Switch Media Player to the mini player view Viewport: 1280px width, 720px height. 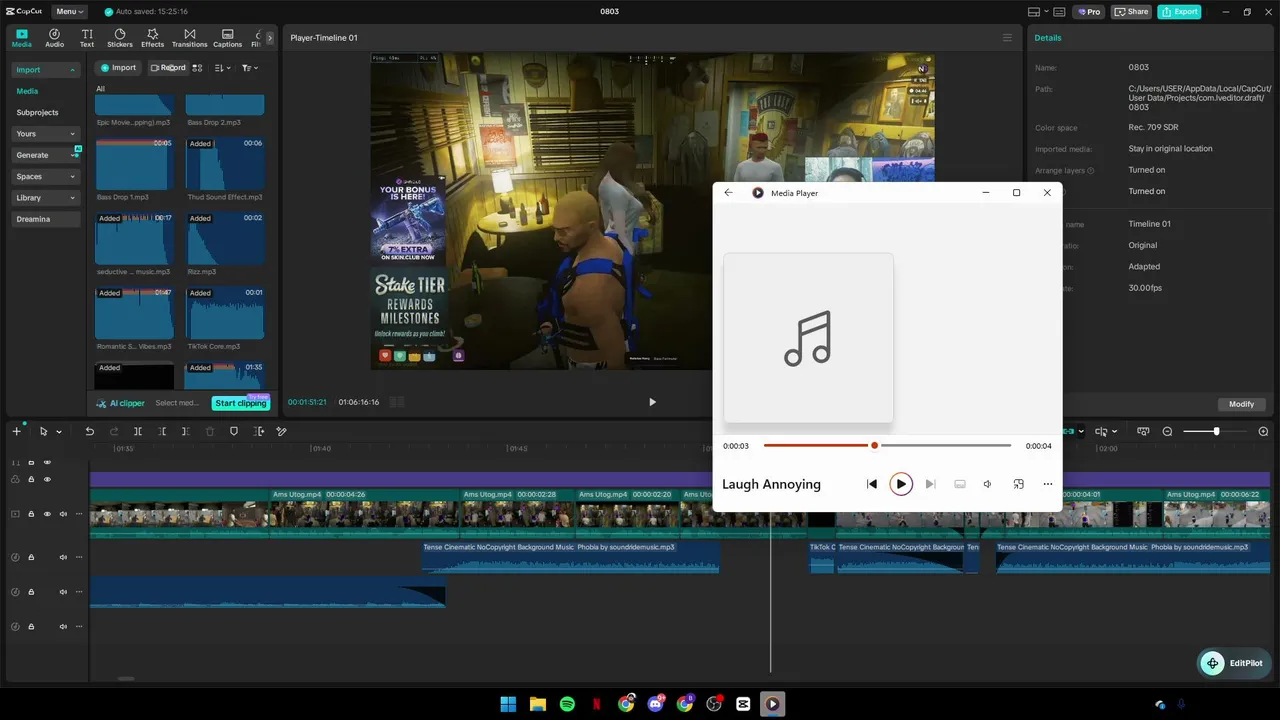1018,484
